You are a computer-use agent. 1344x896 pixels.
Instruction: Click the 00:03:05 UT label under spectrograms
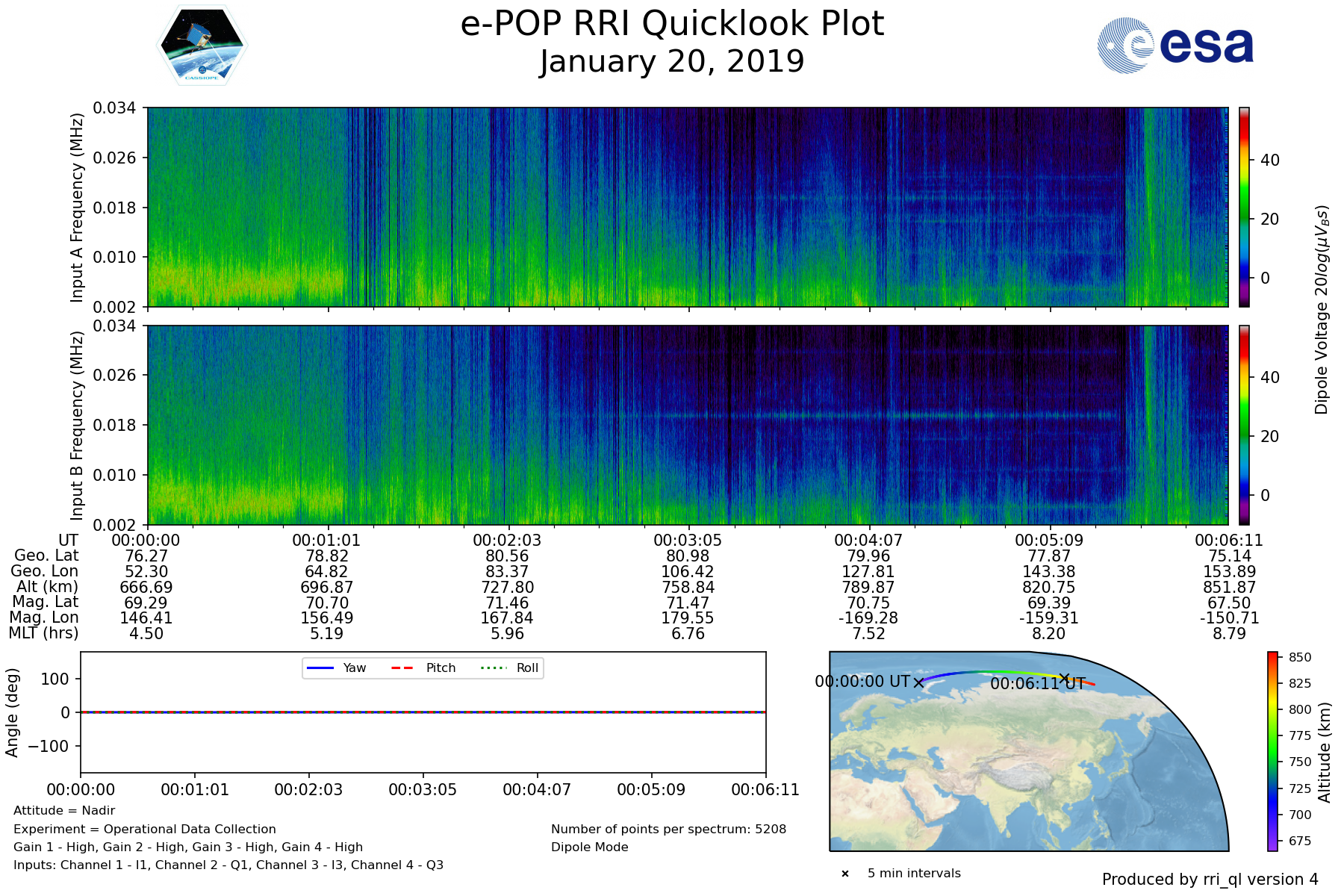[x=688, y=540]
